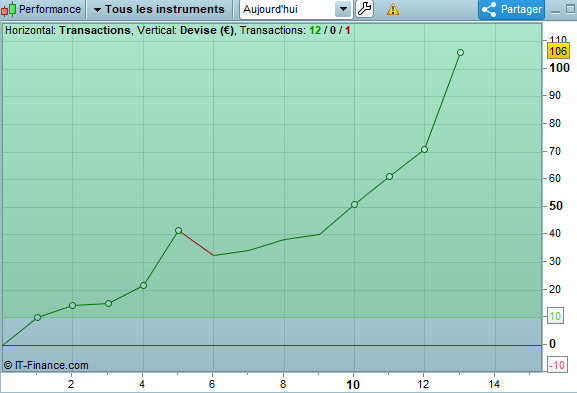Image resolution: width=577 pixels, height=393 pixels.
Task: Click the 14 label on the horizontal axis
Action: pyautogui.click(x=494, y=385)
